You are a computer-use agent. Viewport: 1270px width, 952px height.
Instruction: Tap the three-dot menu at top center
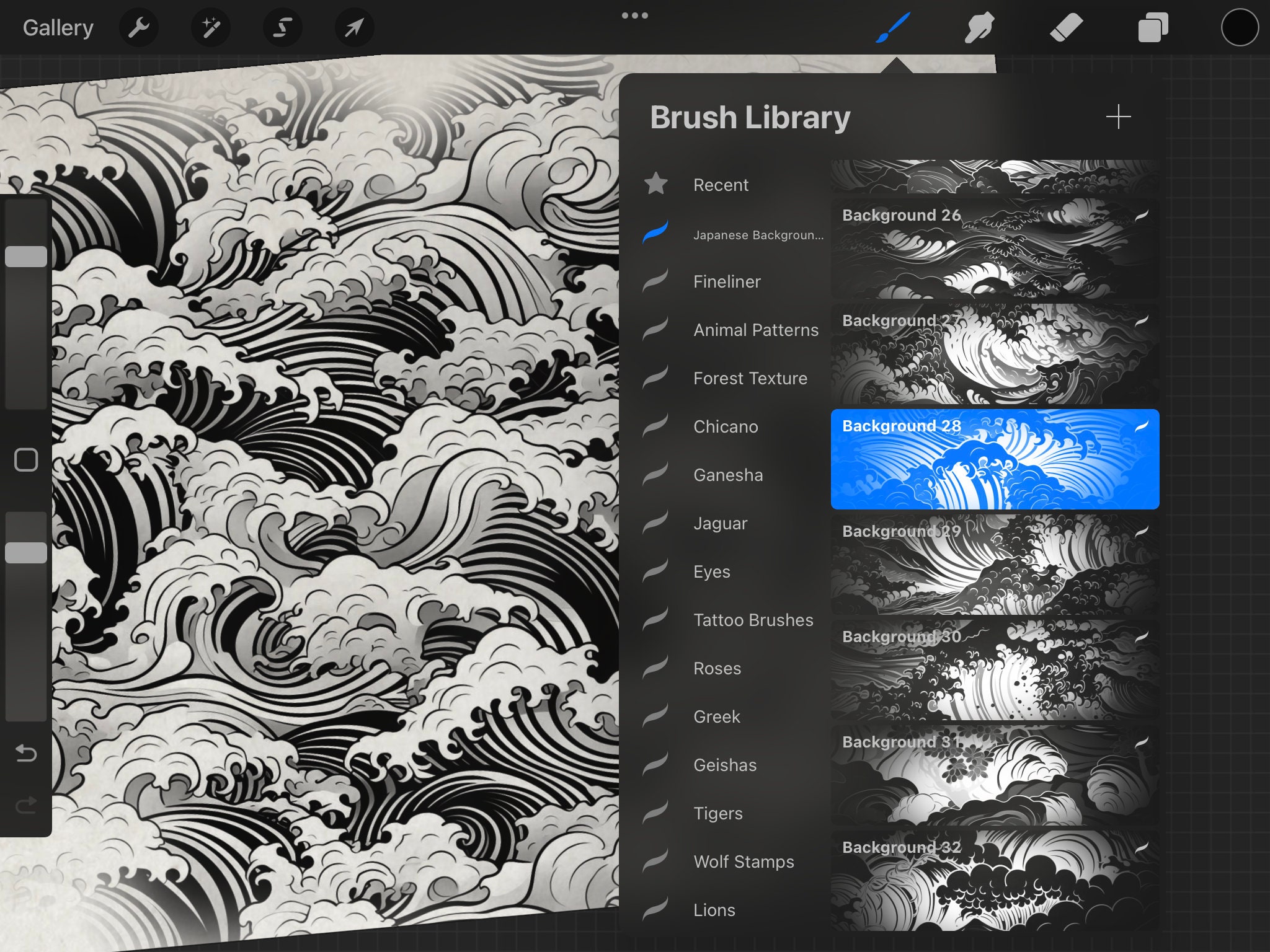[x=635, y=15]
